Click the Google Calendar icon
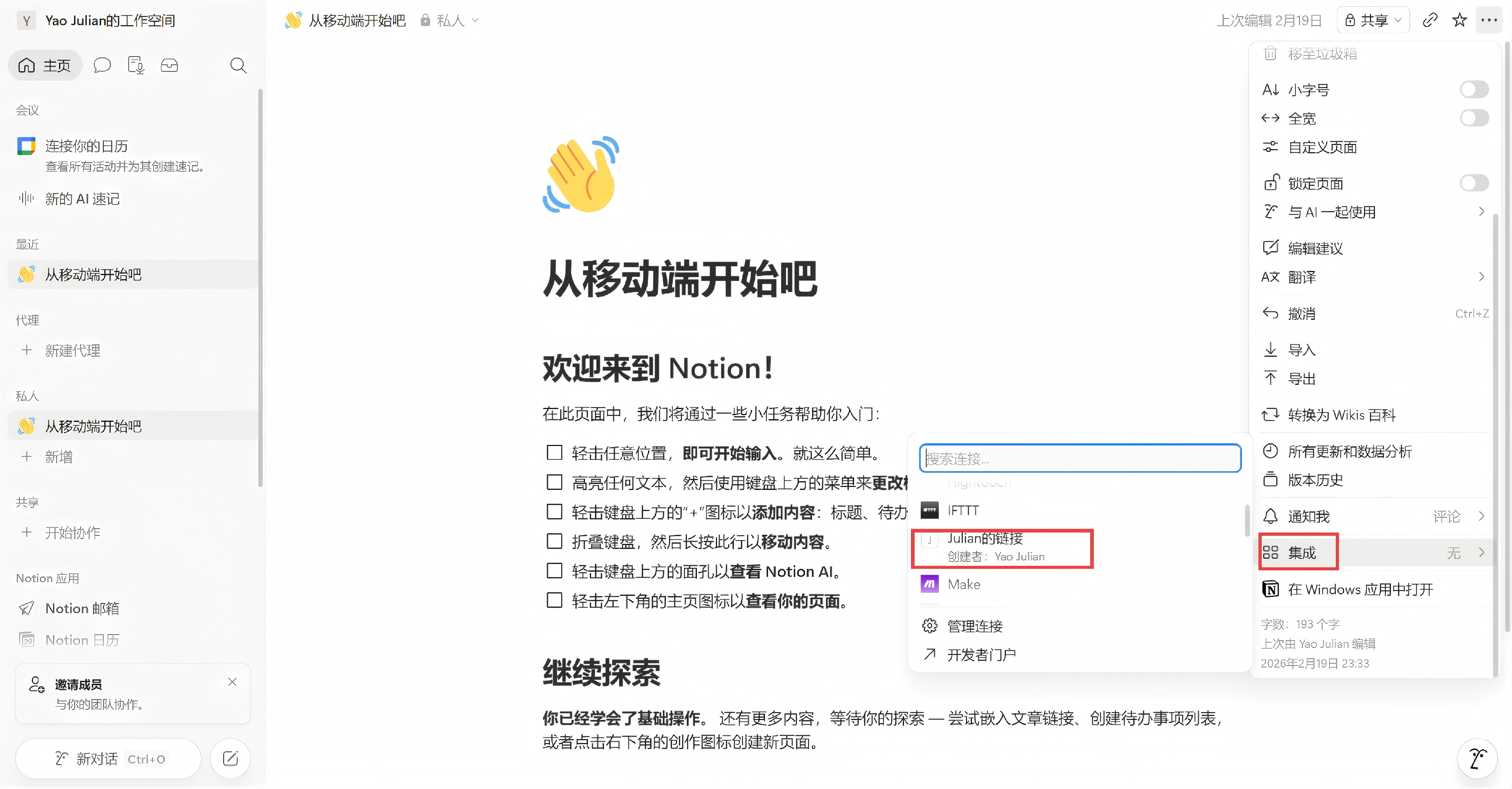 pyautogui.click(x=26, y=145)
